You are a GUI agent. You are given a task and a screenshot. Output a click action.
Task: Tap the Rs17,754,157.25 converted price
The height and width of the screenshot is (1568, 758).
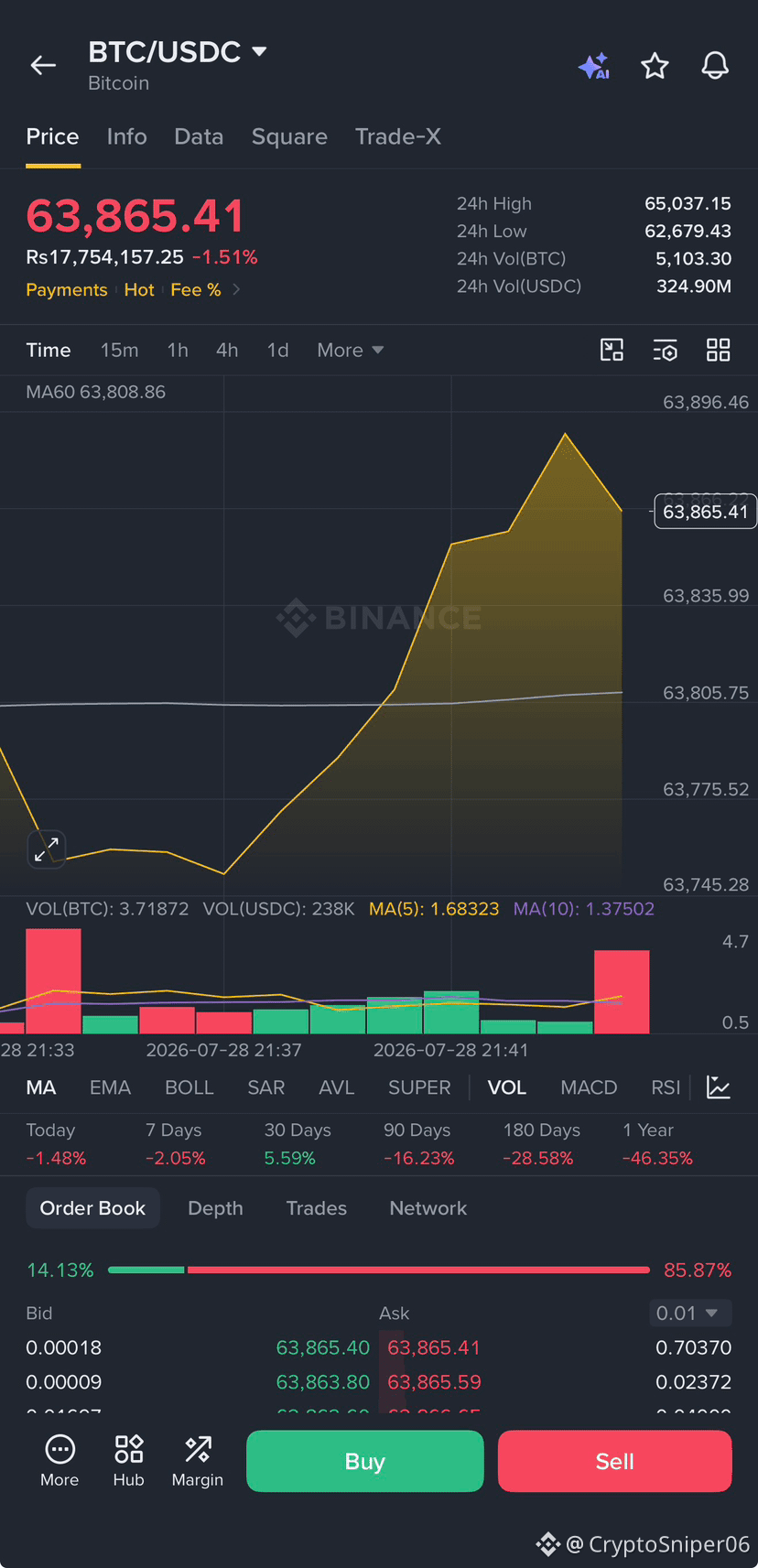(104, 257)
